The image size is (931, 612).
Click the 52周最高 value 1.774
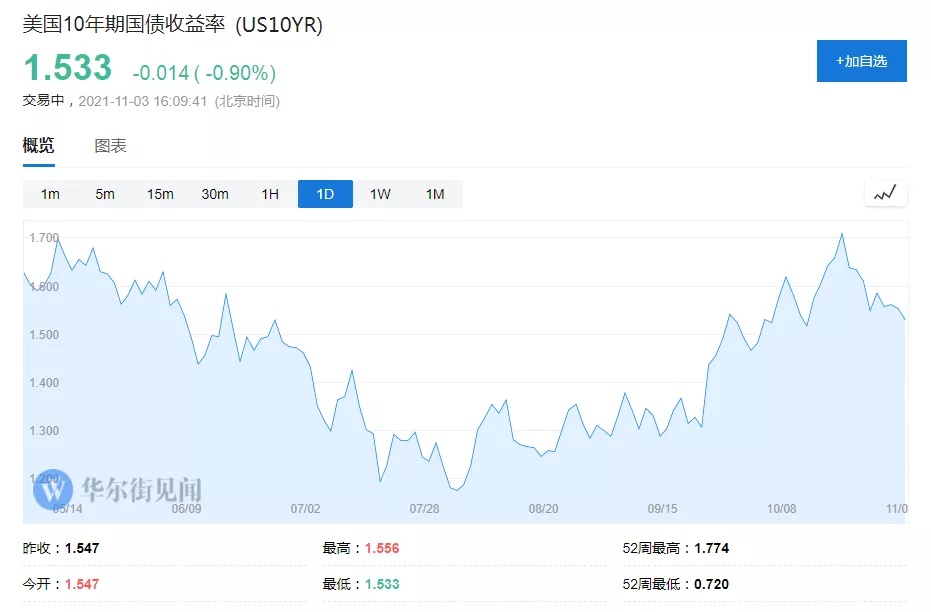[x=712, y=548]
